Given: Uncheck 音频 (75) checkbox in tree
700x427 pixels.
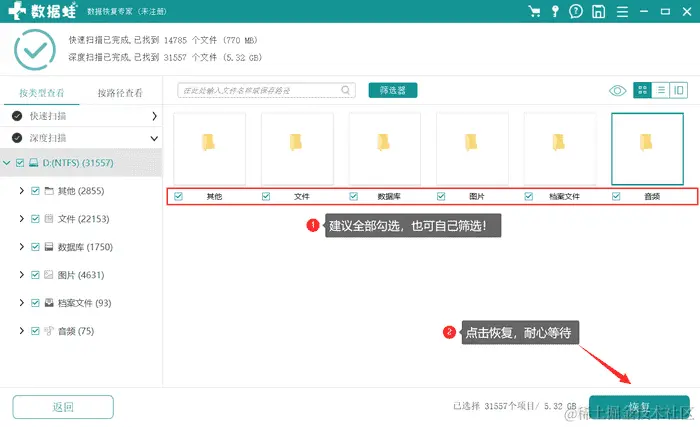Looking at the screenshot, I should pyautogui.click(x=35, y=331).
